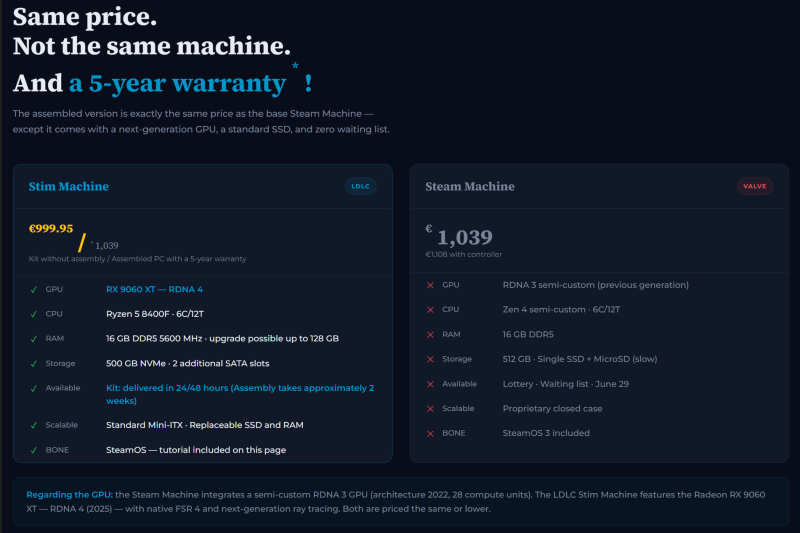
Task: Click the red X beside Lottery Waiting list row
Action: pyautogui.click(x=430, y=384)
